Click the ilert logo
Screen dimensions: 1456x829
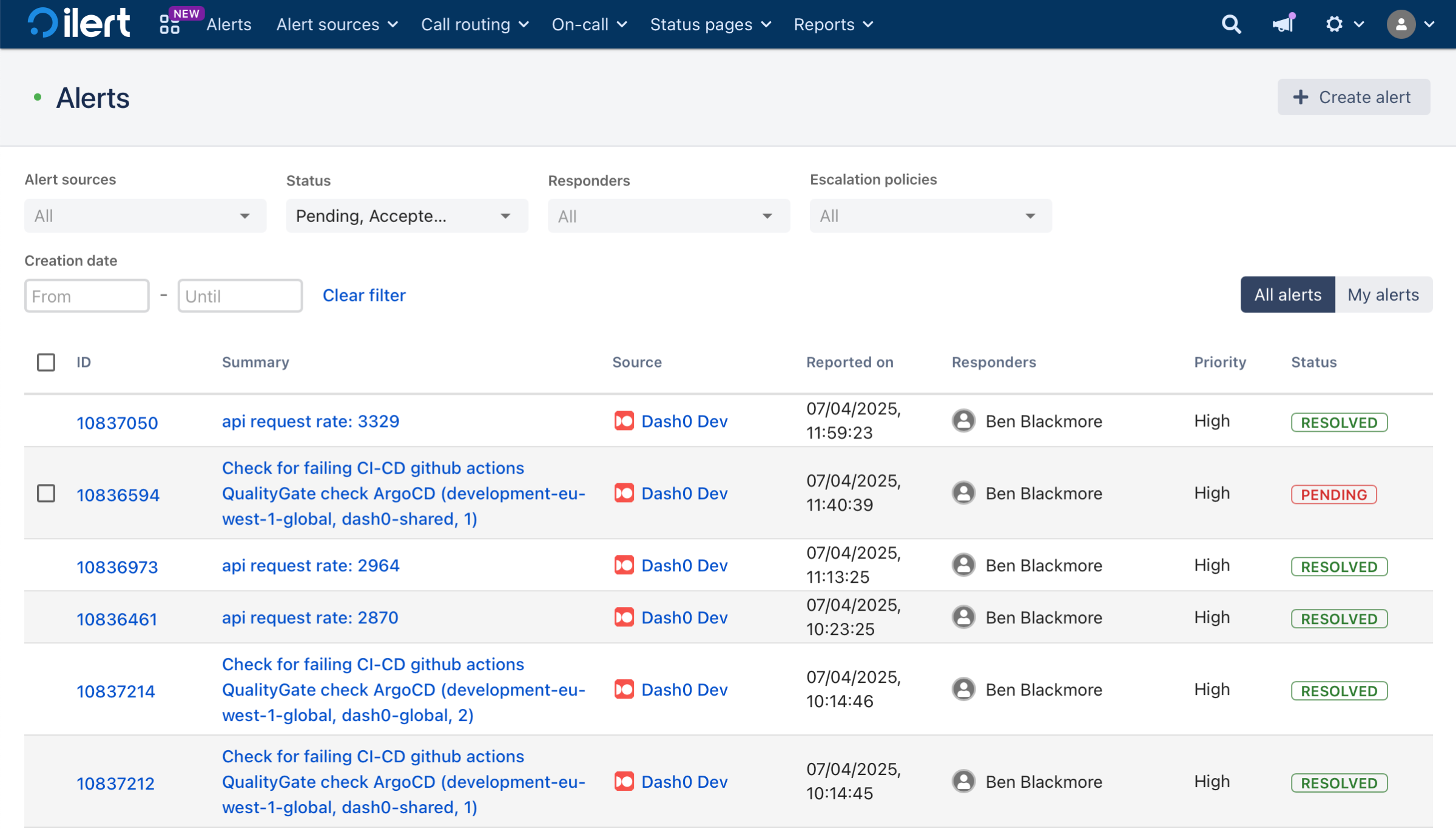tap(78, 24)
